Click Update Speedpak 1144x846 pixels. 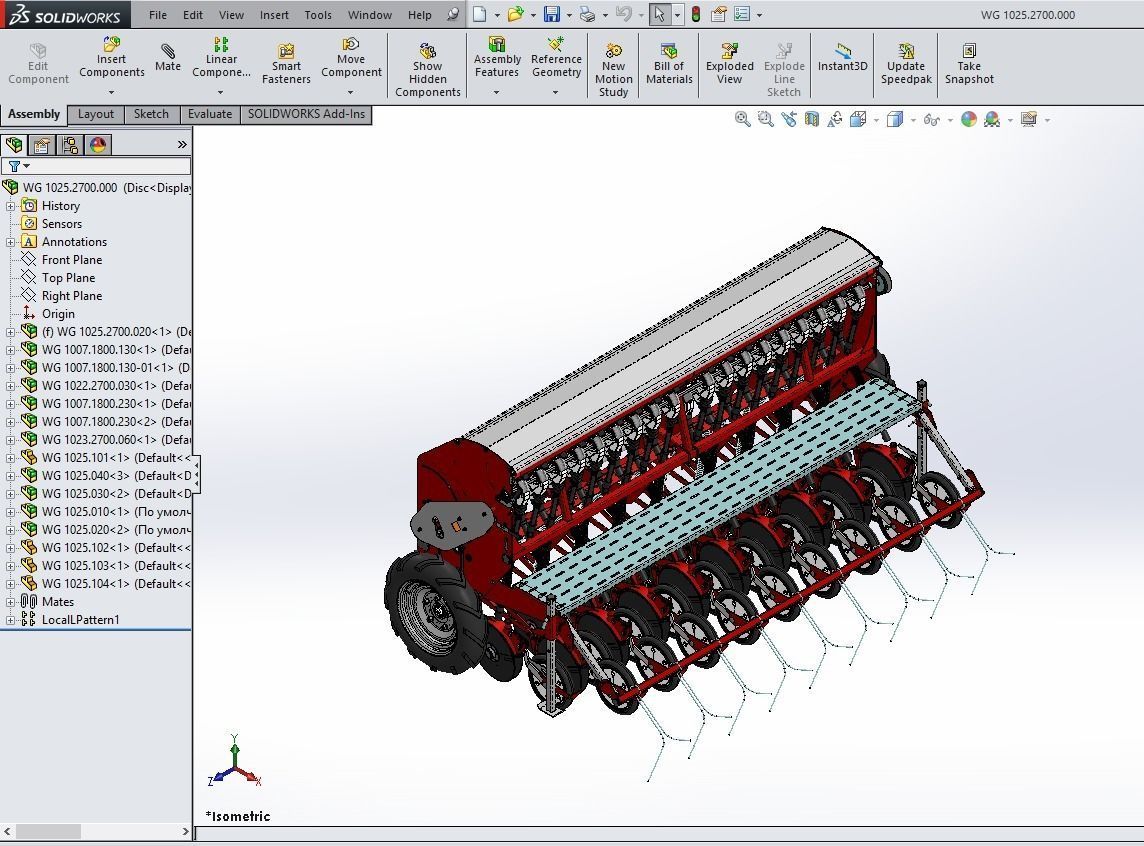(x=906, y=63)
